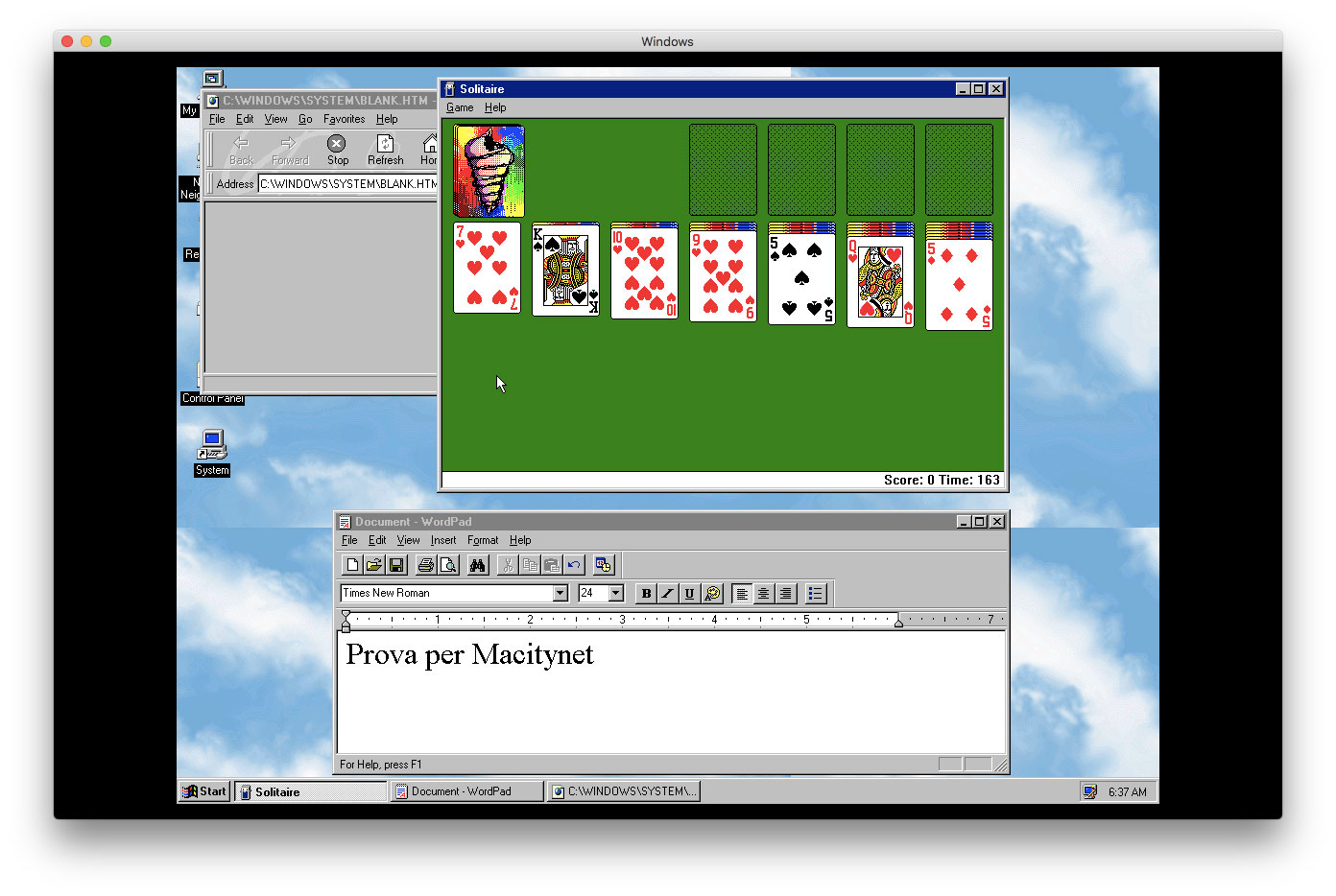The width and height of the screenshot is (1336, 896).
Task: Click the tray icon beside the clock
Action: click(x=1089, y=791)
